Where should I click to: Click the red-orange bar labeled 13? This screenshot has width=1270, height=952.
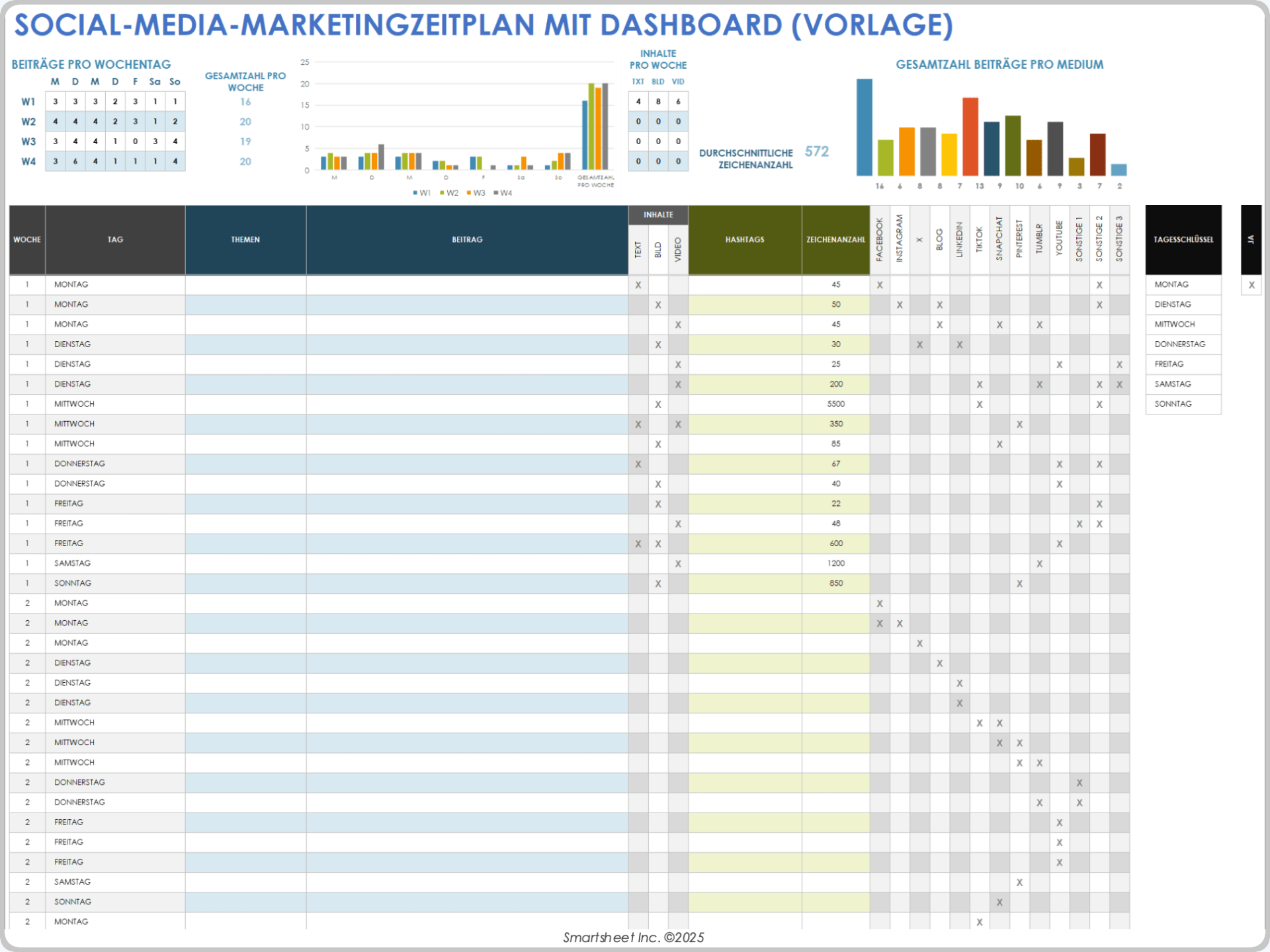tap(970, 137)
